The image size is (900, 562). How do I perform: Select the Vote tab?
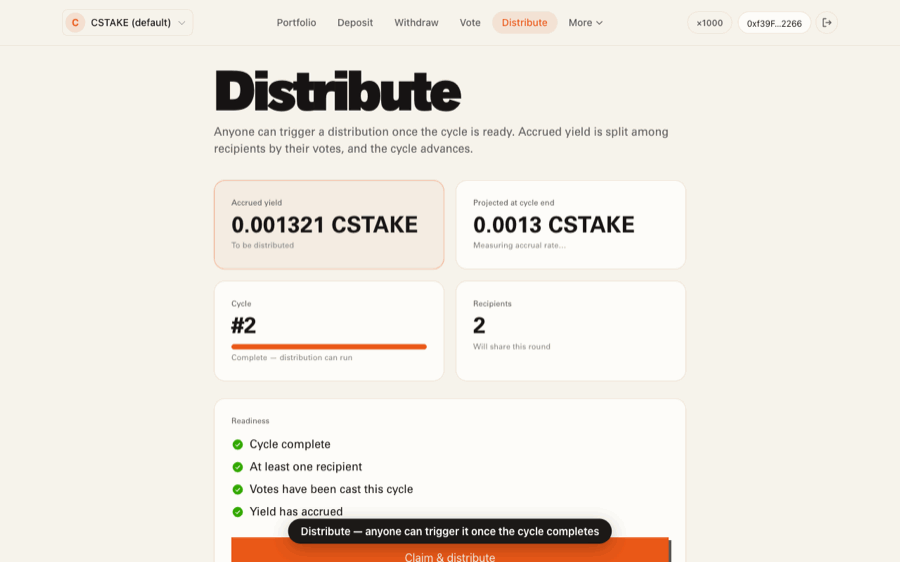click(470, 23)
